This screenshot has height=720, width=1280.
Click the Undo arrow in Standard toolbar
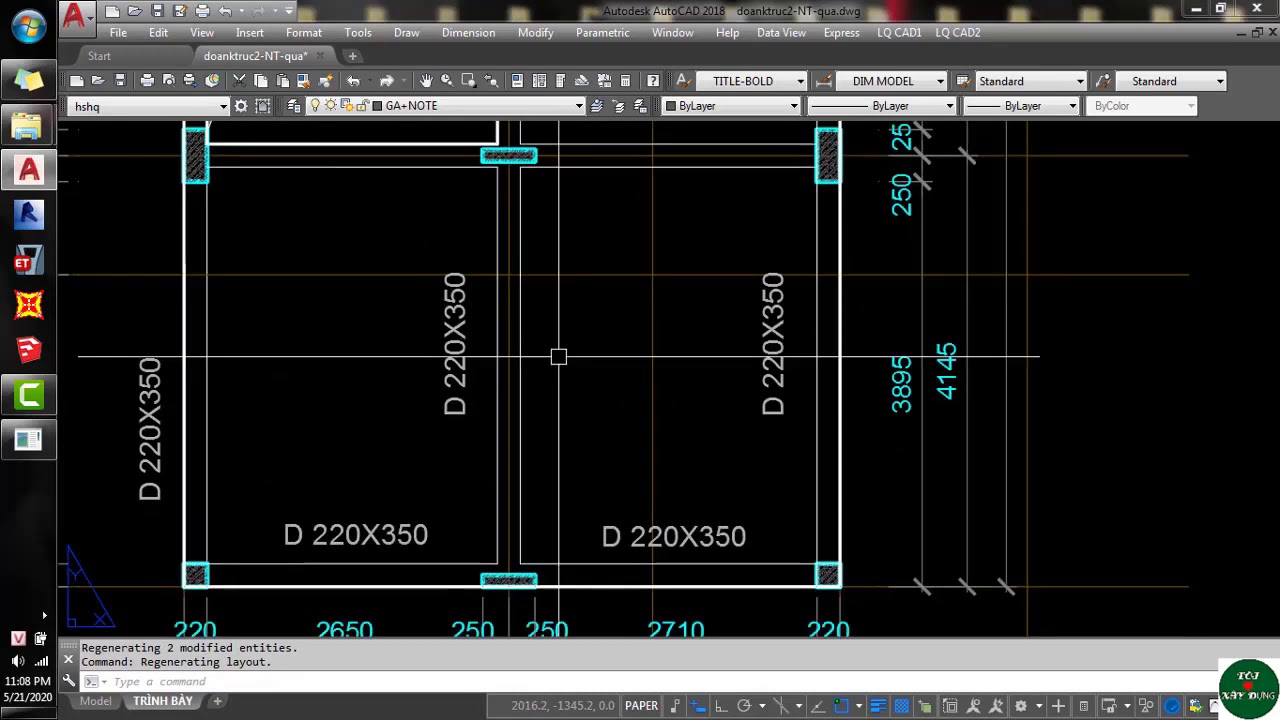353,81
